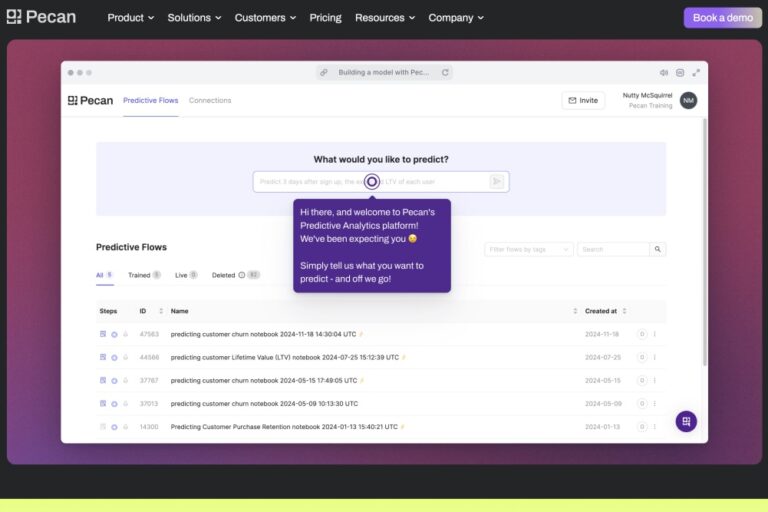The image size is (768, 512).
Task: Click the circle step icon for flow 44566
Action: (114, 358)
